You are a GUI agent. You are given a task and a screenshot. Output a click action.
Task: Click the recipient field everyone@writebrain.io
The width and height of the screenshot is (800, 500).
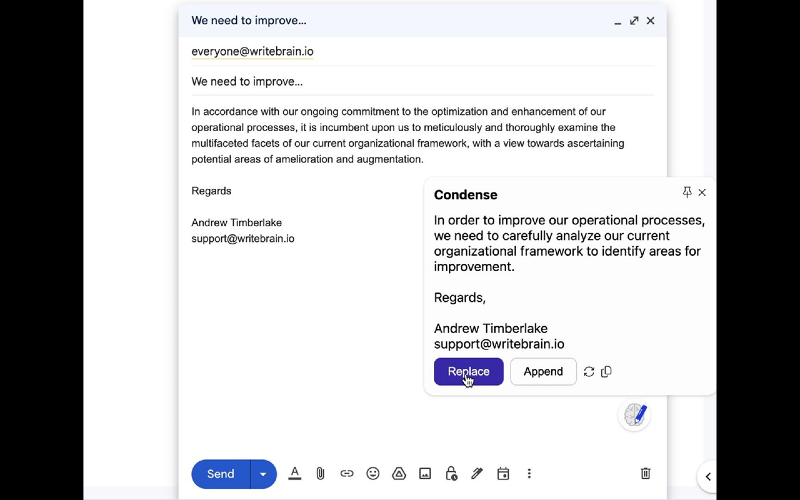pos(253,51)
